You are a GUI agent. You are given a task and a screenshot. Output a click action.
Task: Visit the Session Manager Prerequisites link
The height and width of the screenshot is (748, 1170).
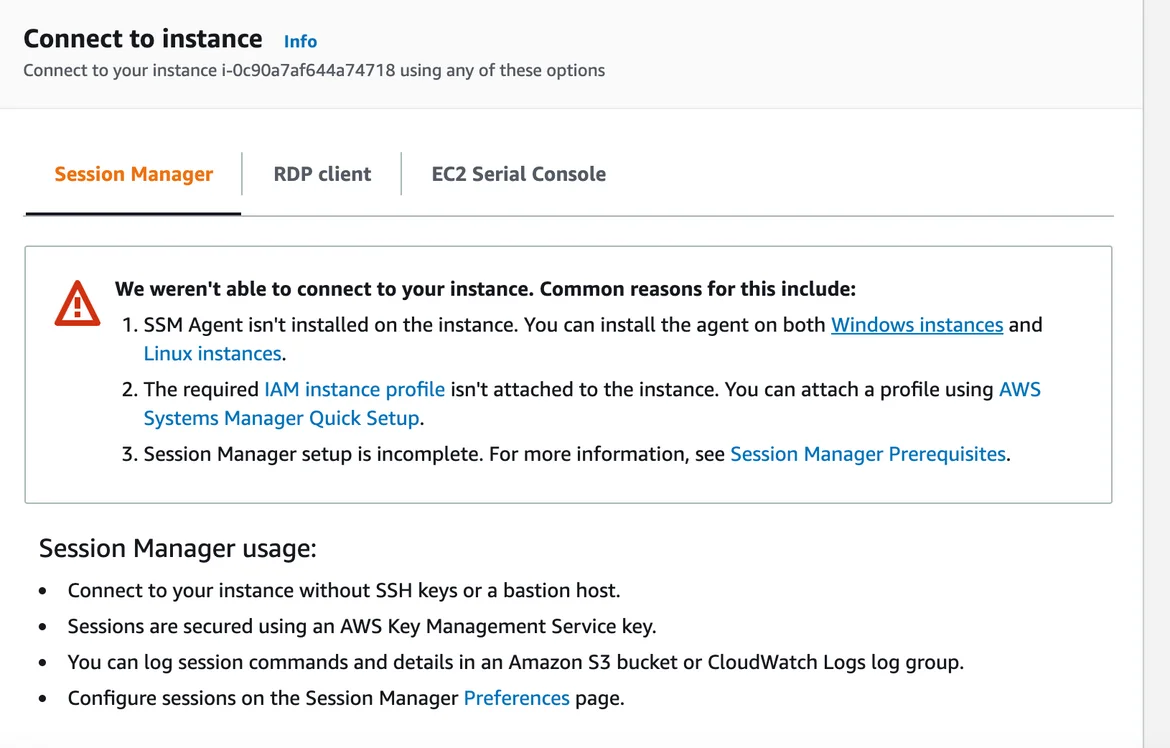point(867,454)
